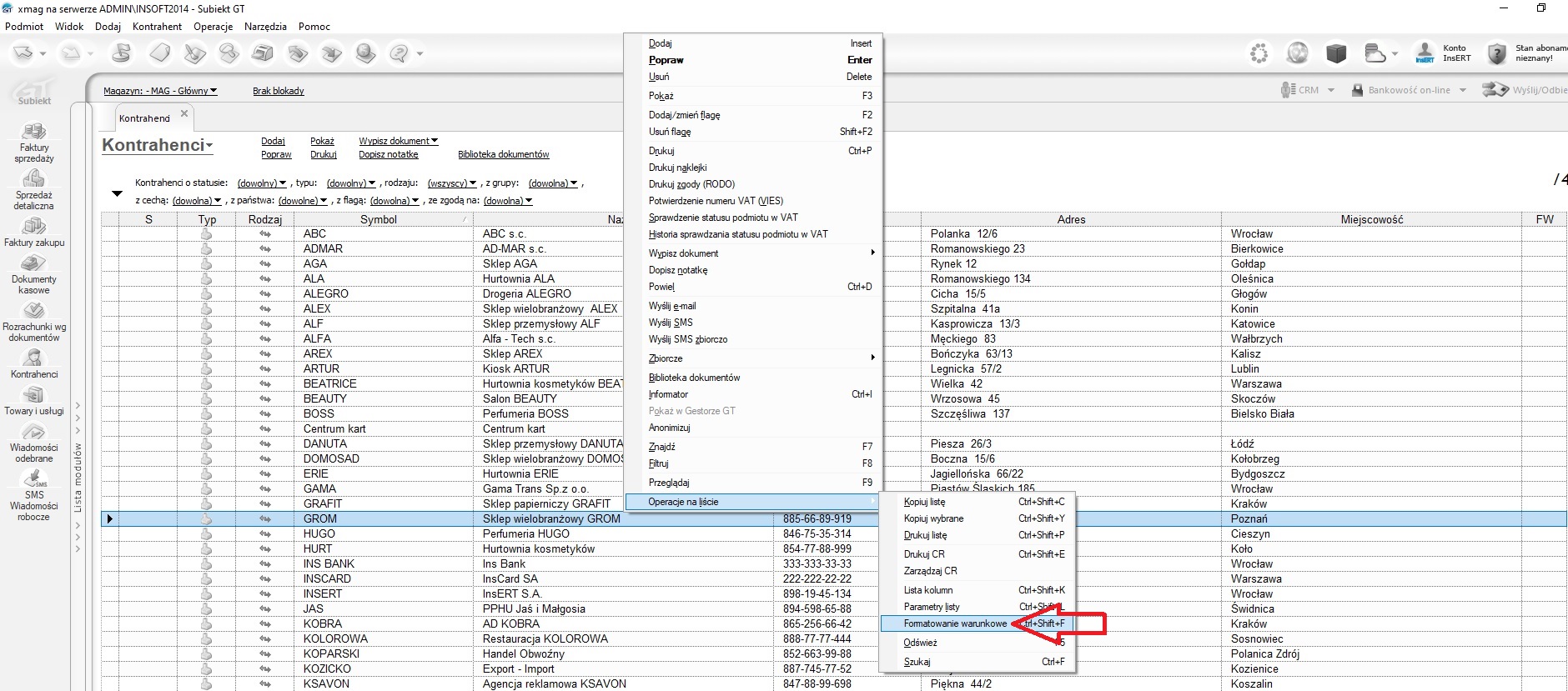Choose Kopiuj listę from submenu
This screenshot has height=691, width=1568.
tap(977, 502)
